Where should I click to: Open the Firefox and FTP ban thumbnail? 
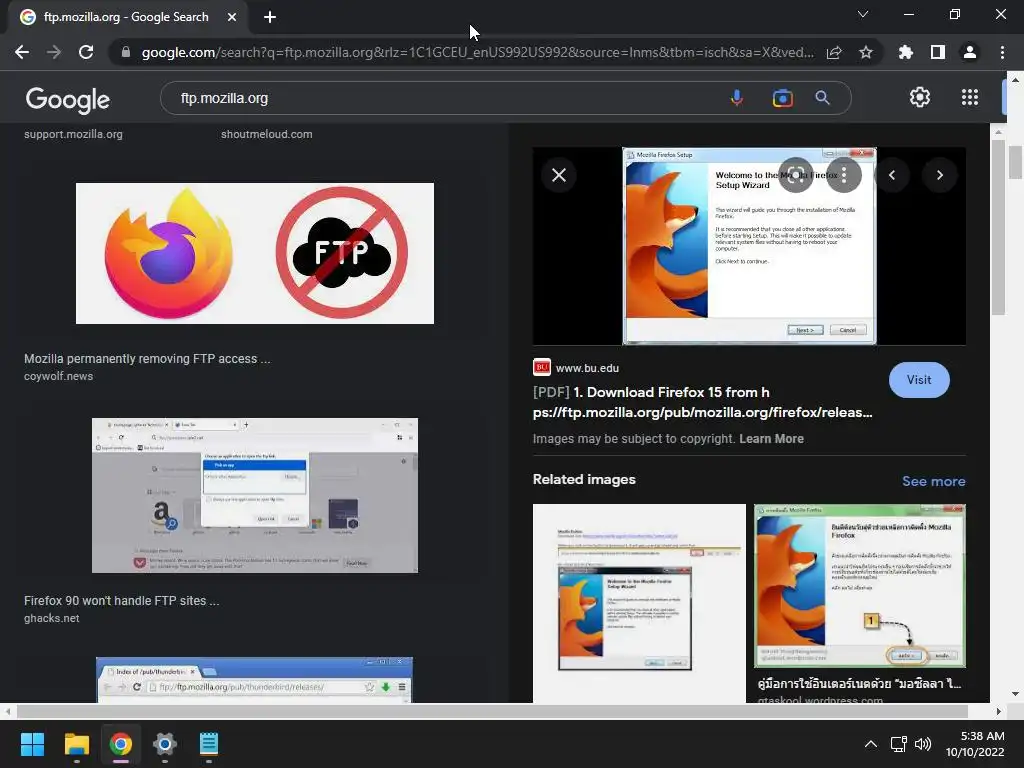click(255, 253)
